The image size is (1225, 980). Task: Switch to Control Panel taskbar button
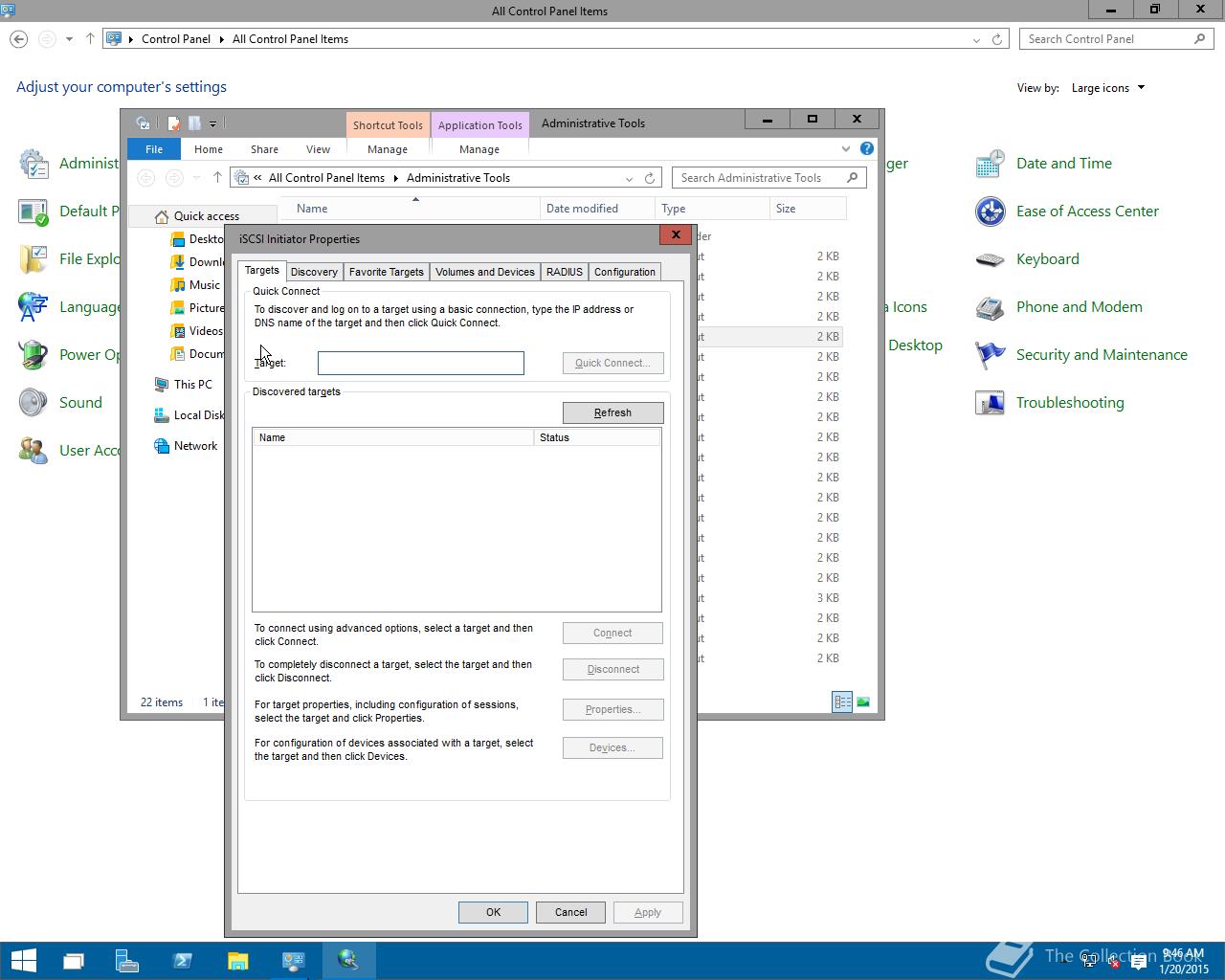pos(293,961)
